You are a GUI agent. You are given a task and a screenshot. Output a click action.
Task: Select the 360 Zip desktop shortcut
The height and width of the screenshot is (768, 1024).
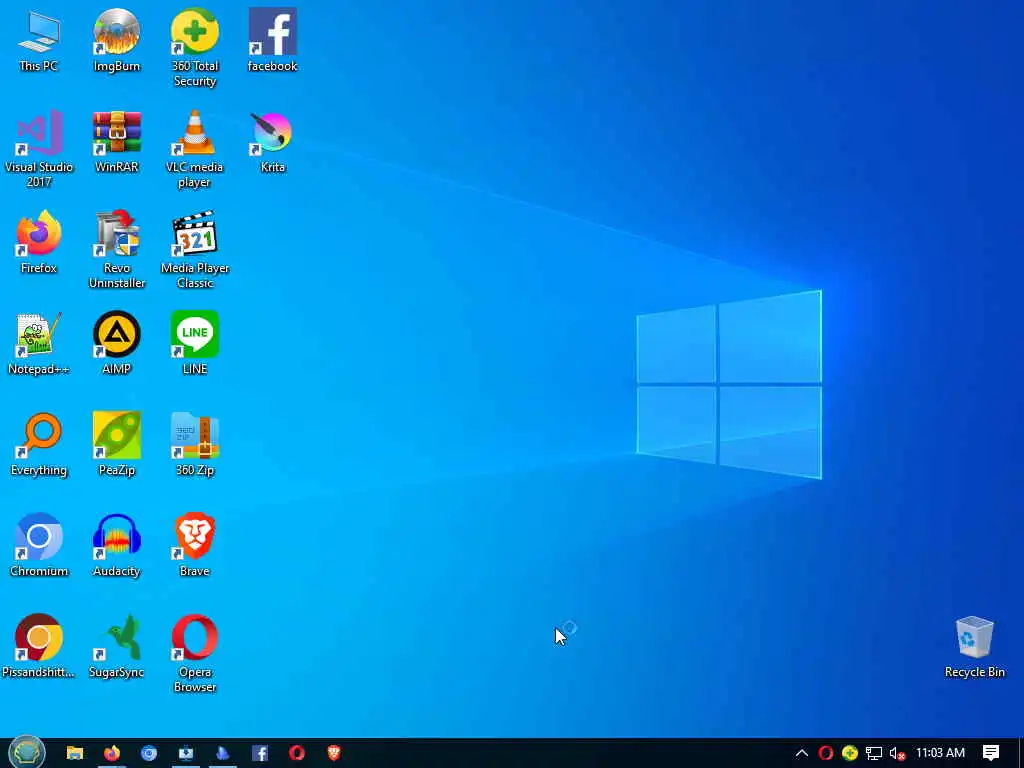(x=195, y=445)
